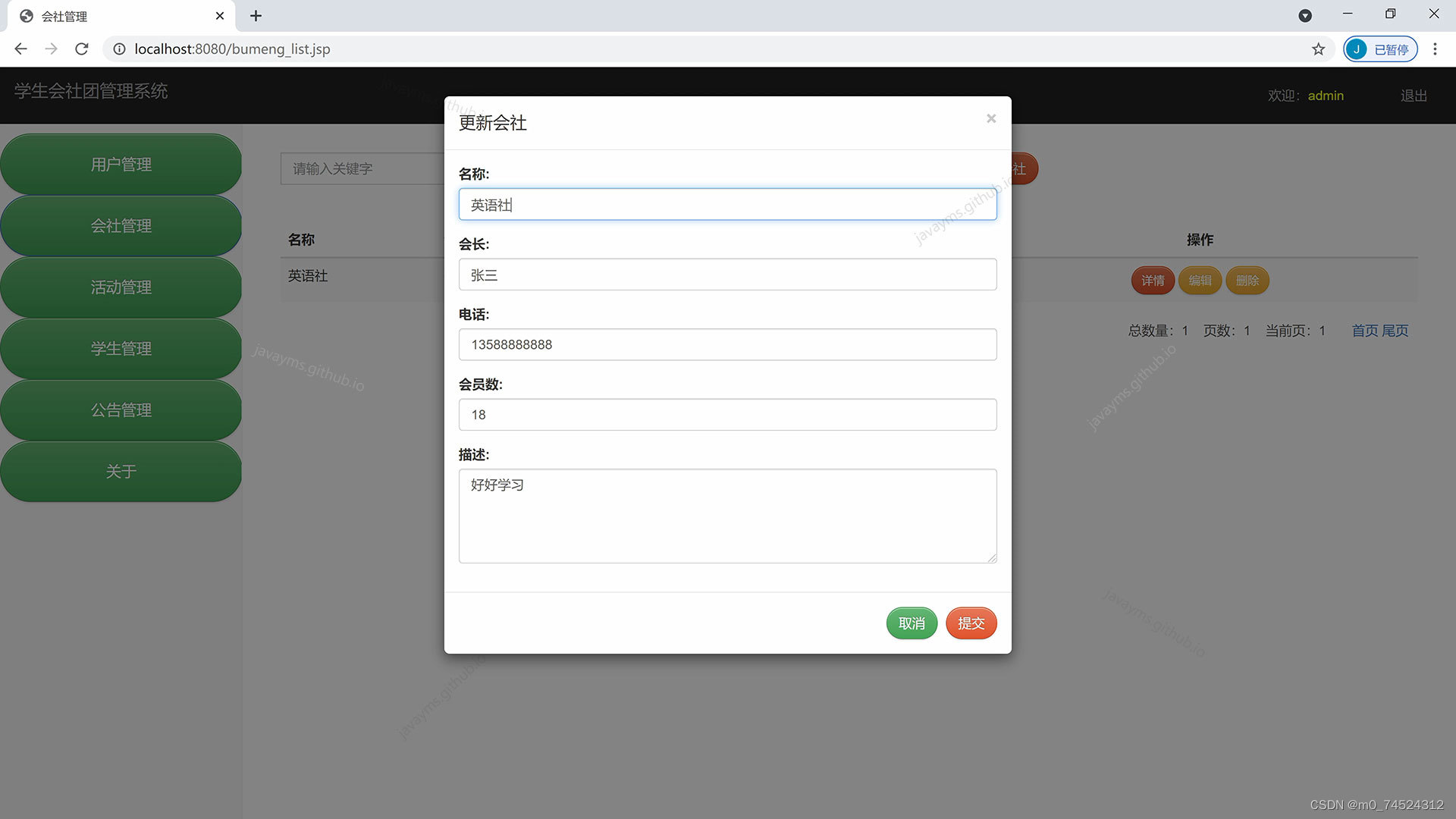Click the 描述 textarea containing 好好学习

[727, 516]
